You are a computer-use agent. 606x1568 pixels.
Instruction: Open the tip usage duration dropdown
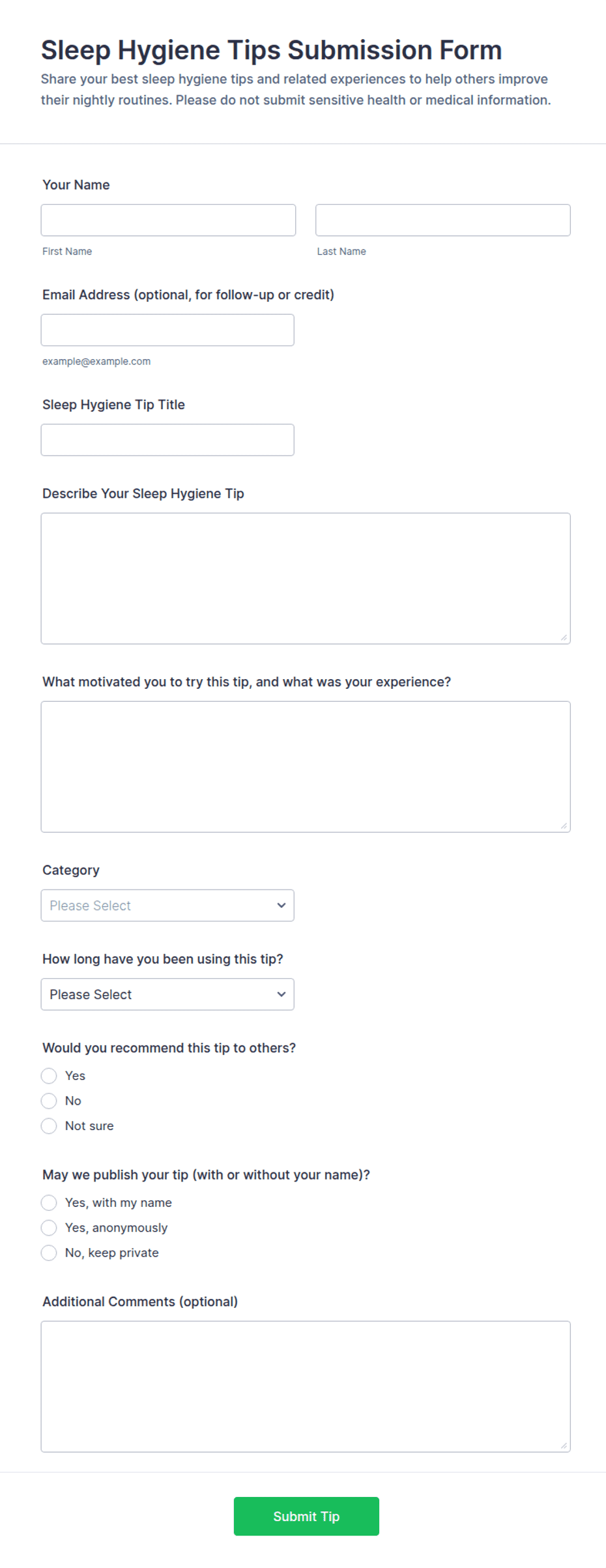(167, 995)
